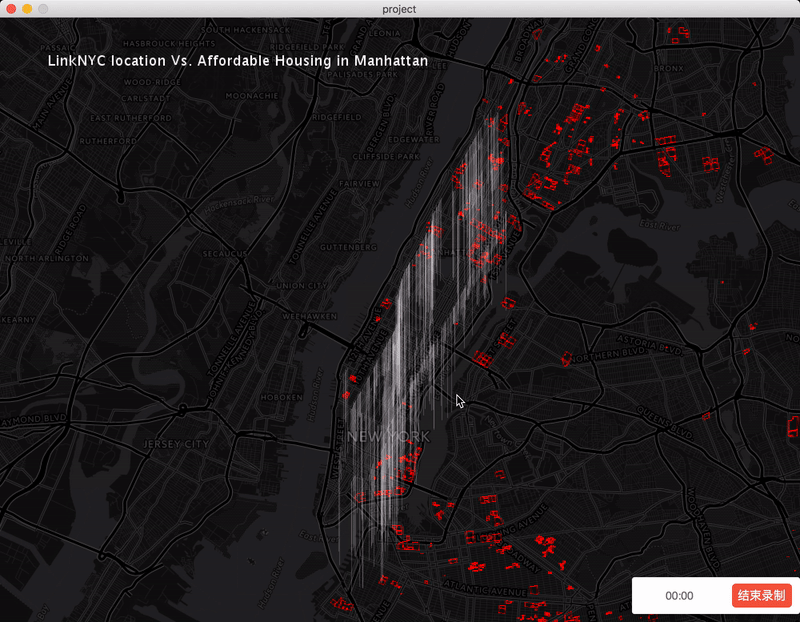Click the 00:00 recording timer
Screen dimensions: 800x622
click(x=679, y=596)
